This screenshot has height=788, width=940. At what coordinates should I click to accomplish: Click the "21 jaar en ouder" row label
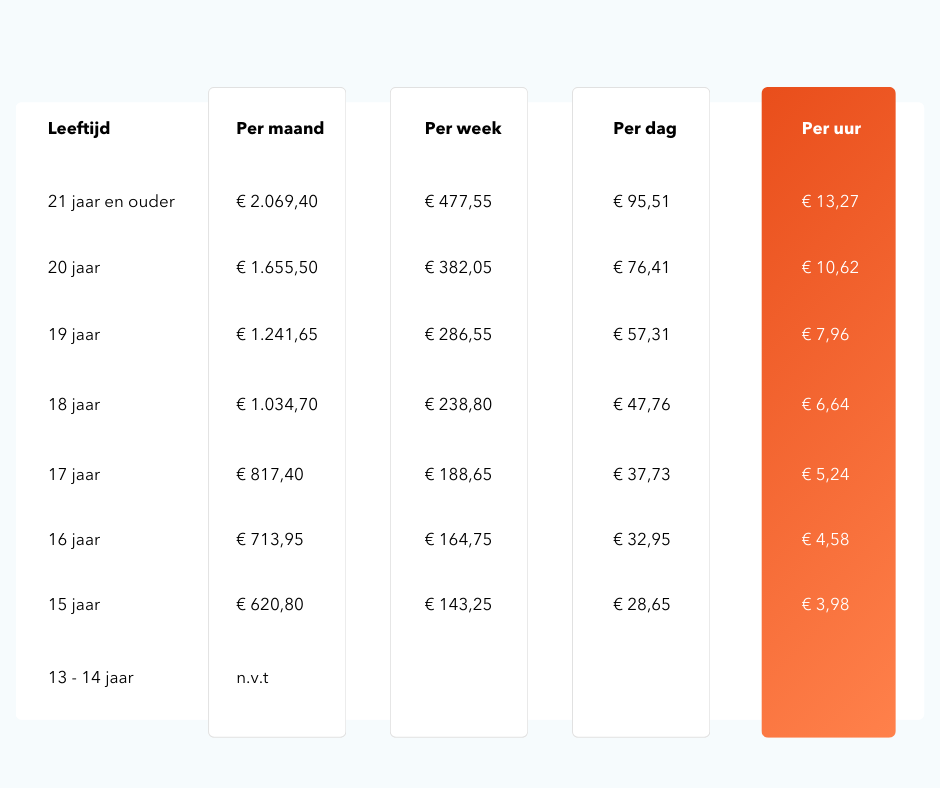(x=111, y=202)
